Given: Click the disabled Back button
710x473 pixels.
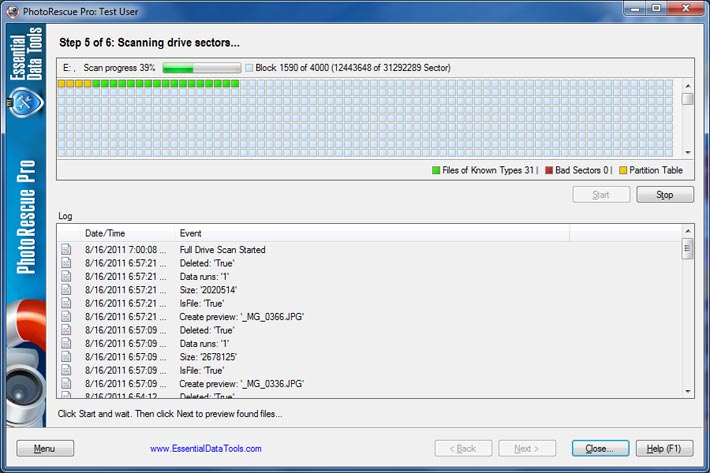Looking at the screenshot, I should click(x=463, y=449).
